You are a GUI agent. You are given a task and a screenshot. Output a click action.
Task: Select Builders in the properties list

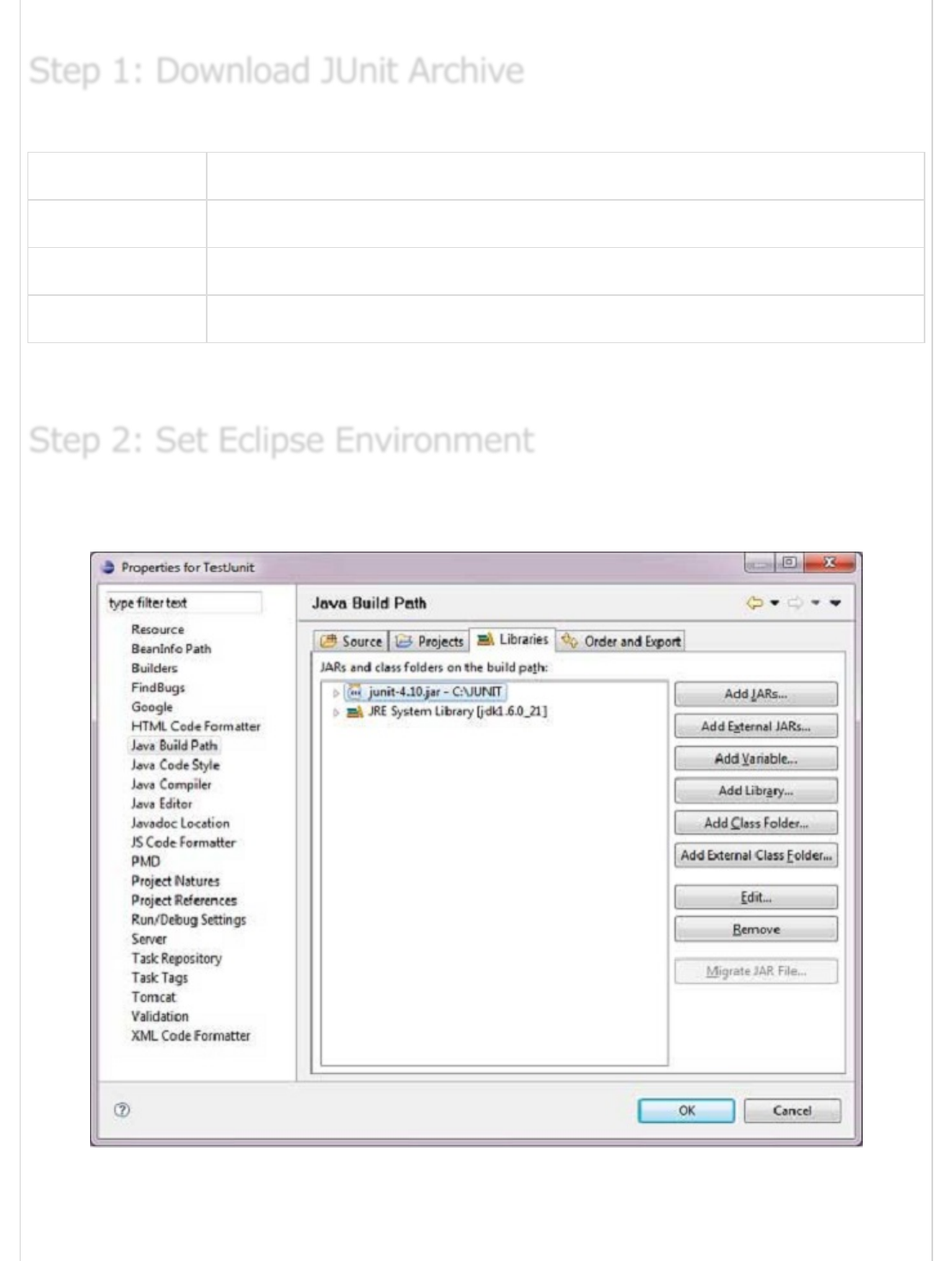point(154,667)
